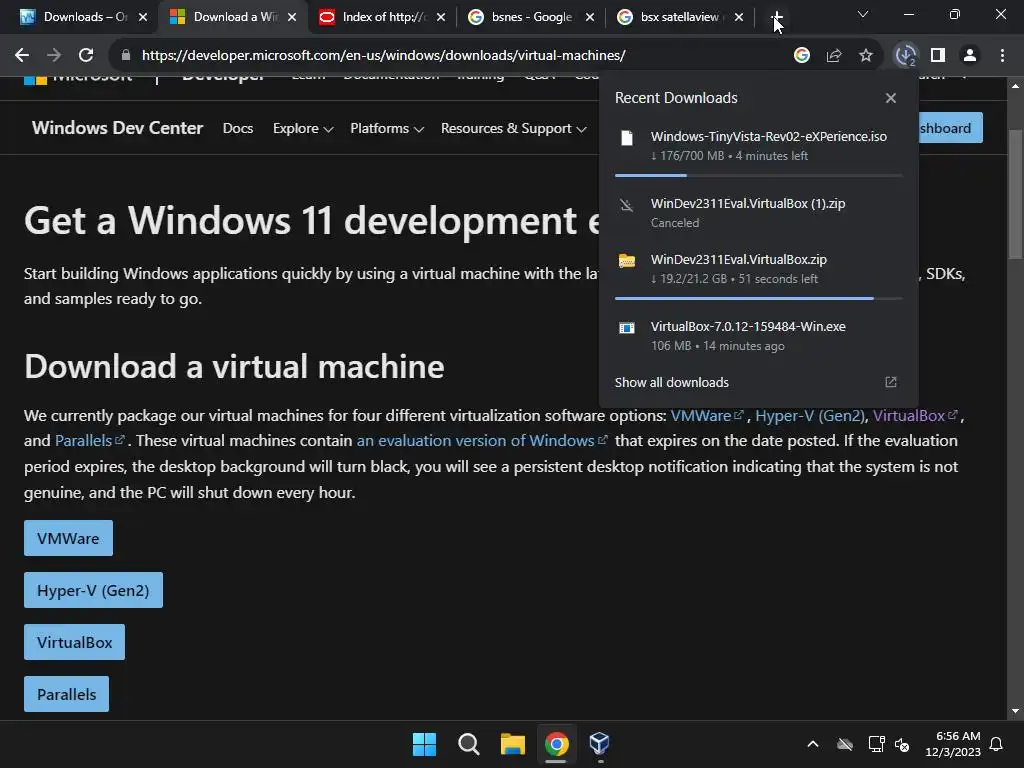Close the Download a Win tab

[x=292, y=17]
